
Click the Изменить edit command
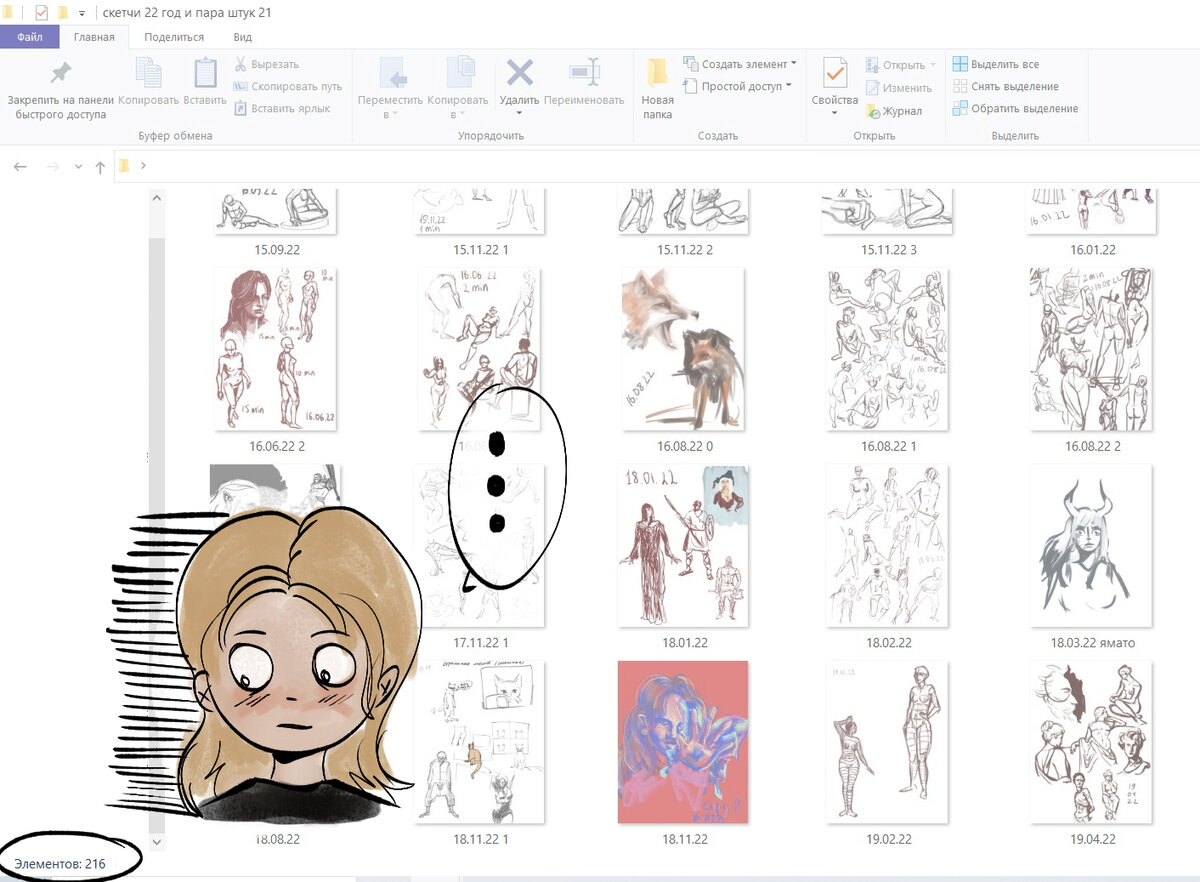[x=899, y=88]
